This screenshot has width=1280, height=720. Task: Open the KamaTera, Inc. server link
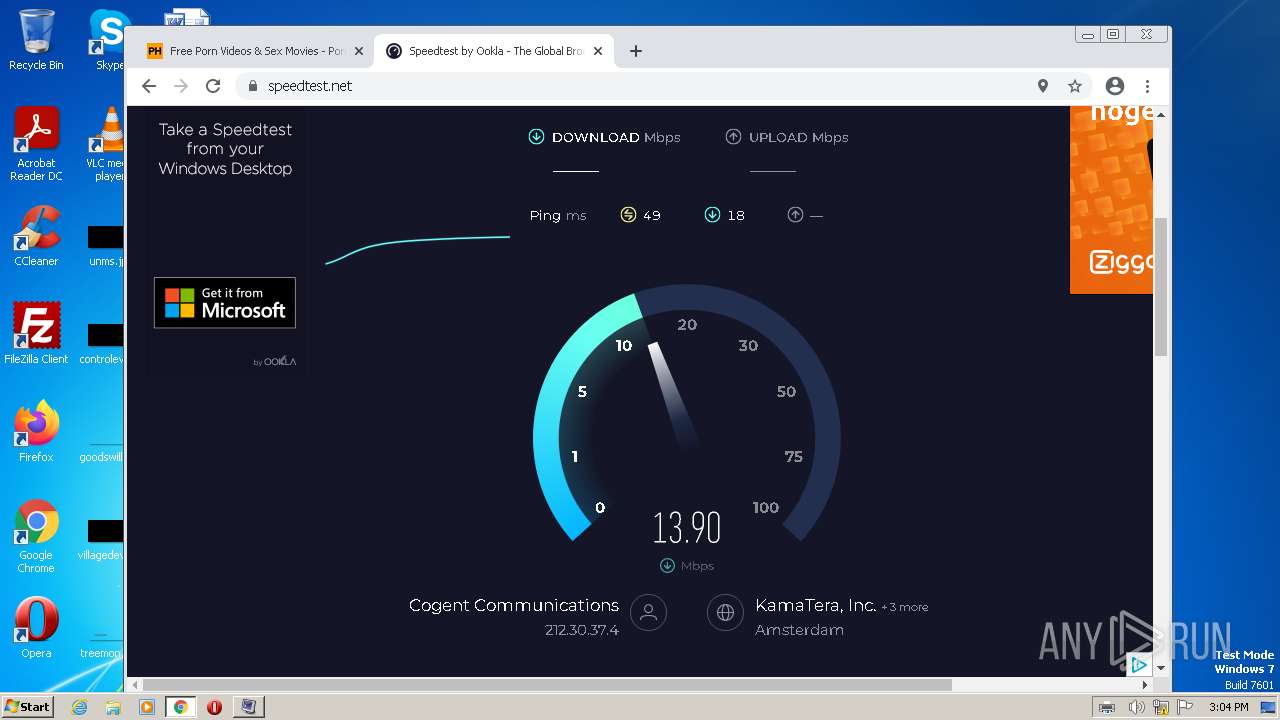(x=816, y=605)
